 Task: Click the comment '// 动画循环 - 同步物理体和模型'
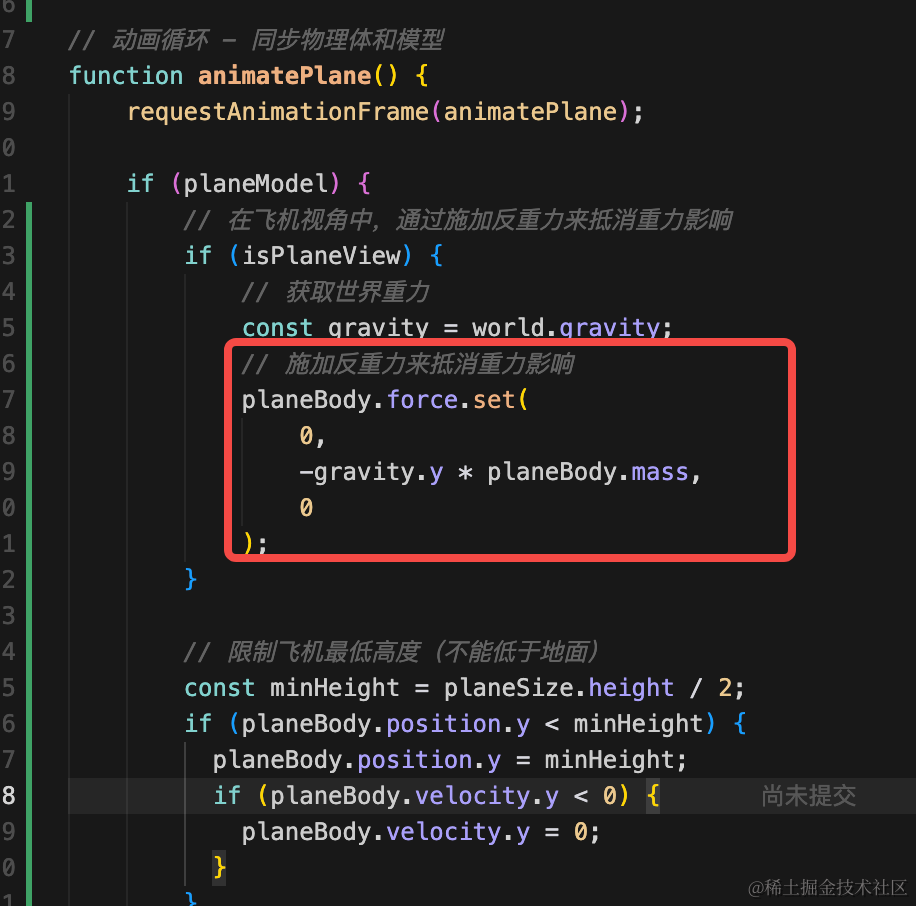tap(256, 40)
